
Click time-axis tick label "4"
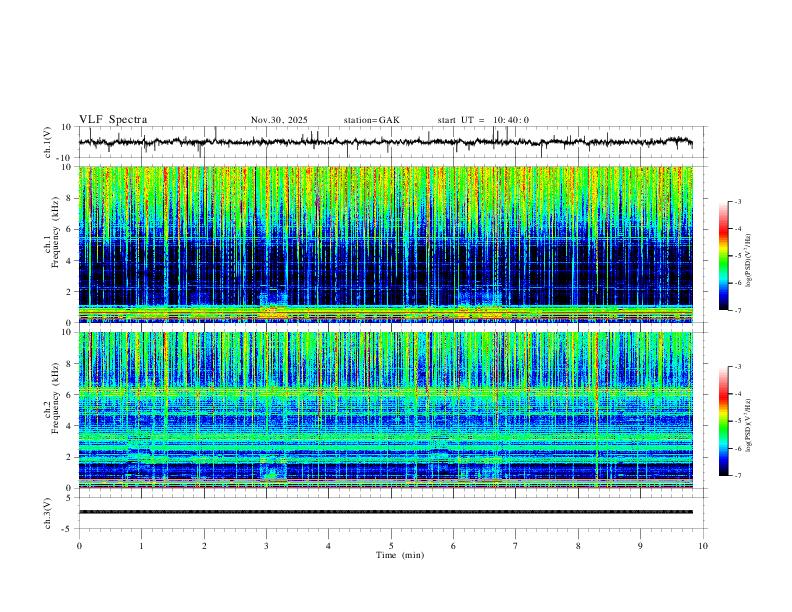(328, 546)
